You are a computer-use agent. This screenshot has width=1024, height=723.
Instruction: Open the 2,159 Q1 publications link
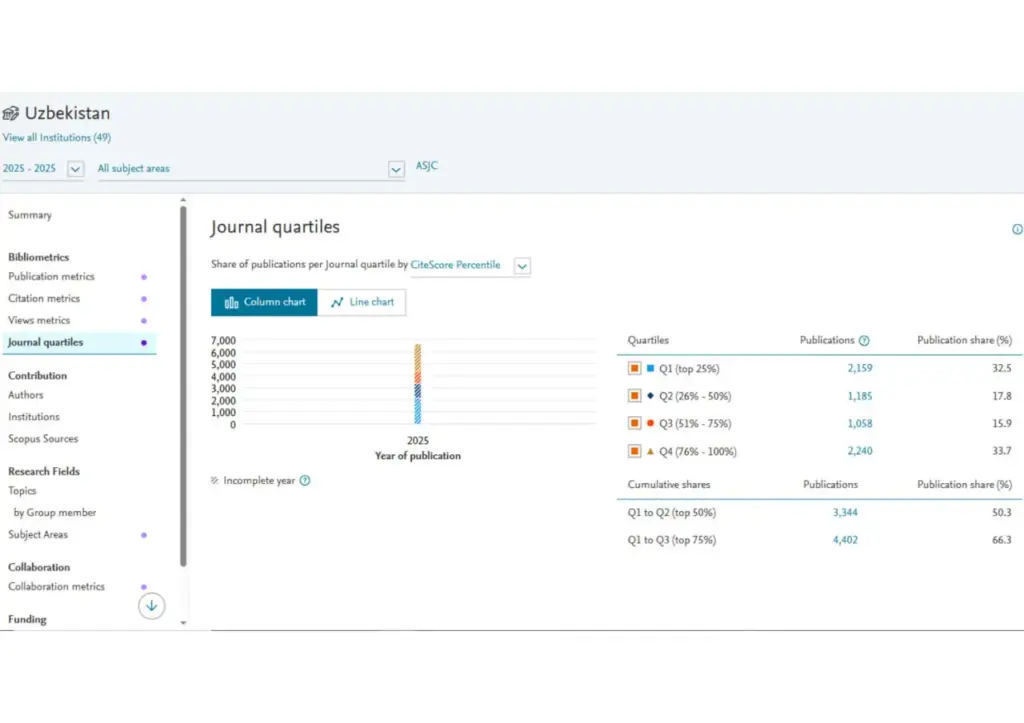859,369
